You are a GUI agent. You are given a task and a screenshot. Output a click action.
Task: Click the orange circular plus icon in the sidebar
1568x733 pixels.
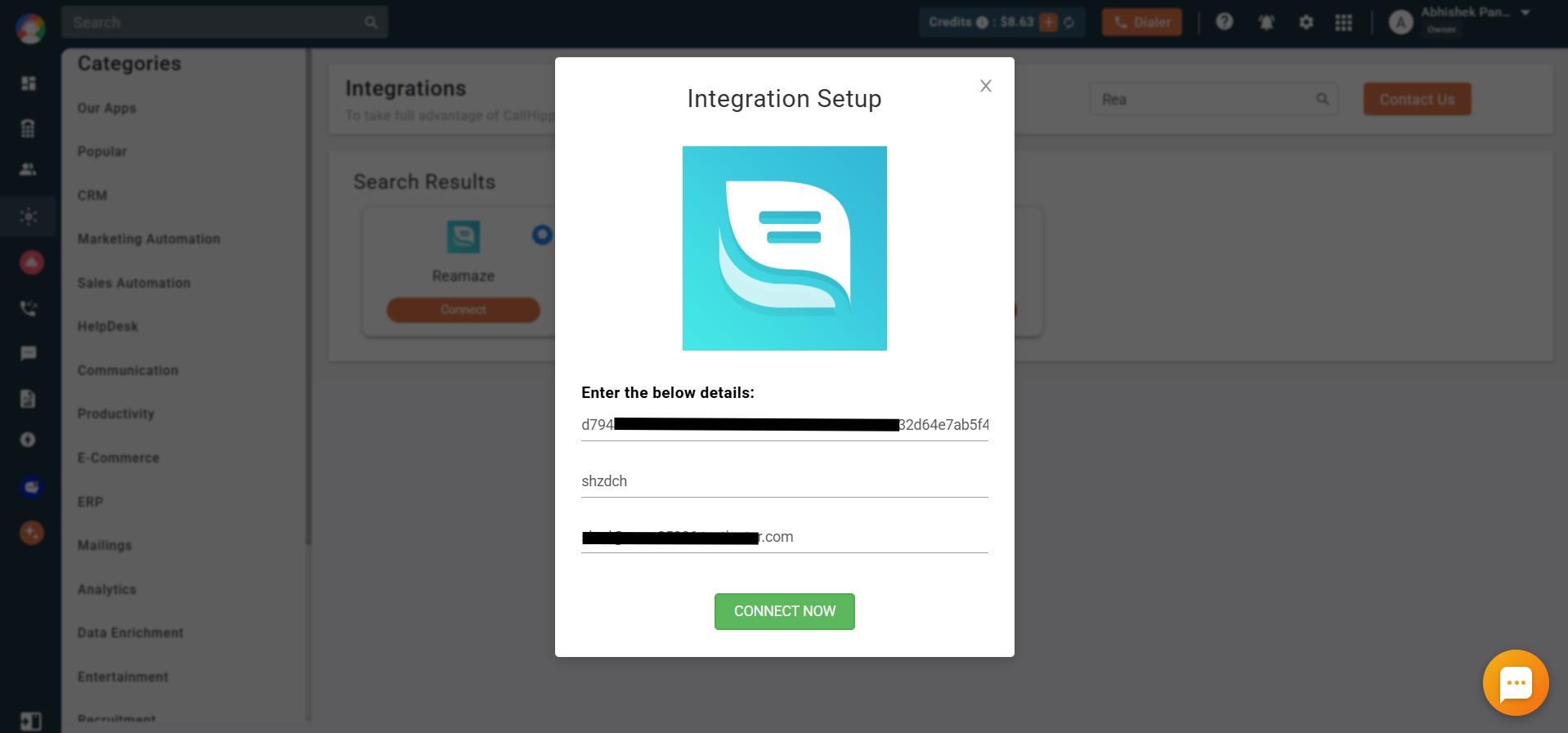pos(31,533)
